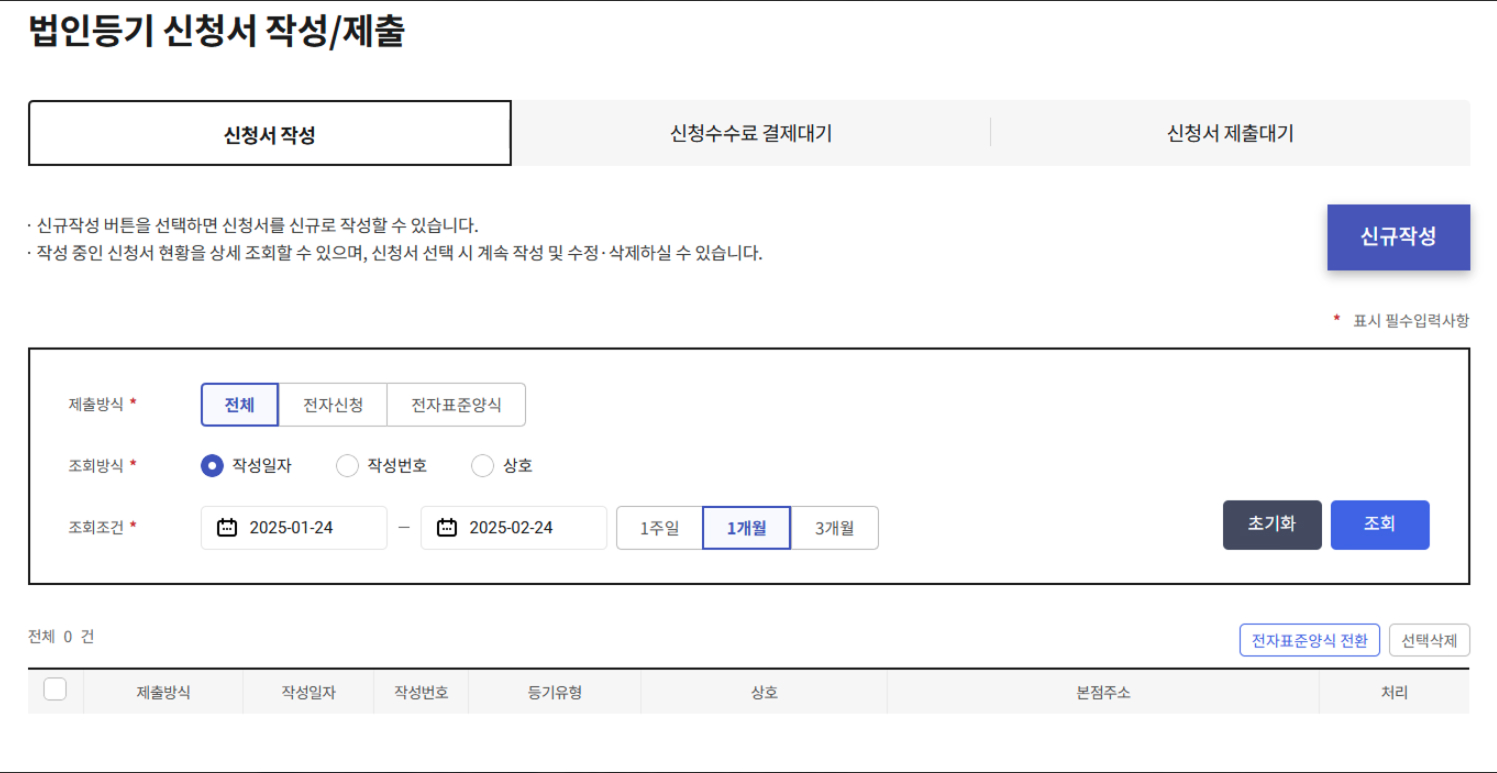Select 전자표준양식 submission method filter
The width and height of the screenshot is (1497, 773).
457,404
